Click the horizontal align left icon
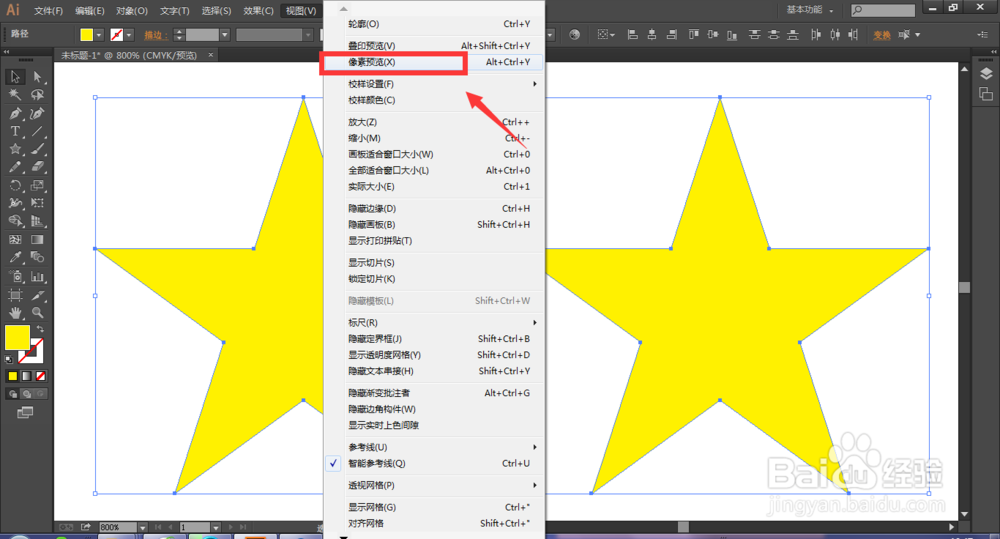The image size is (1000, 539). (633, 34)
